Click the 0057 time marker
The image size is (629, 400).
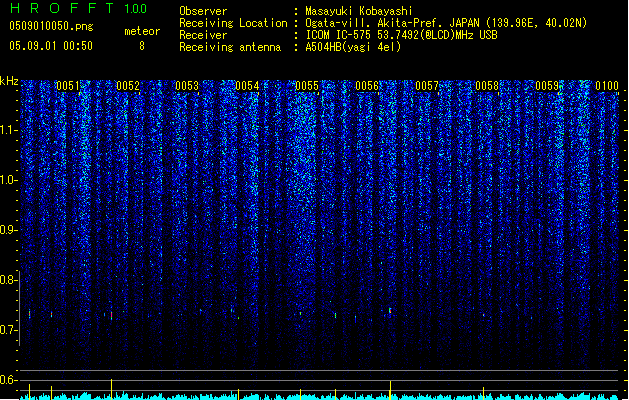(427, 86)
